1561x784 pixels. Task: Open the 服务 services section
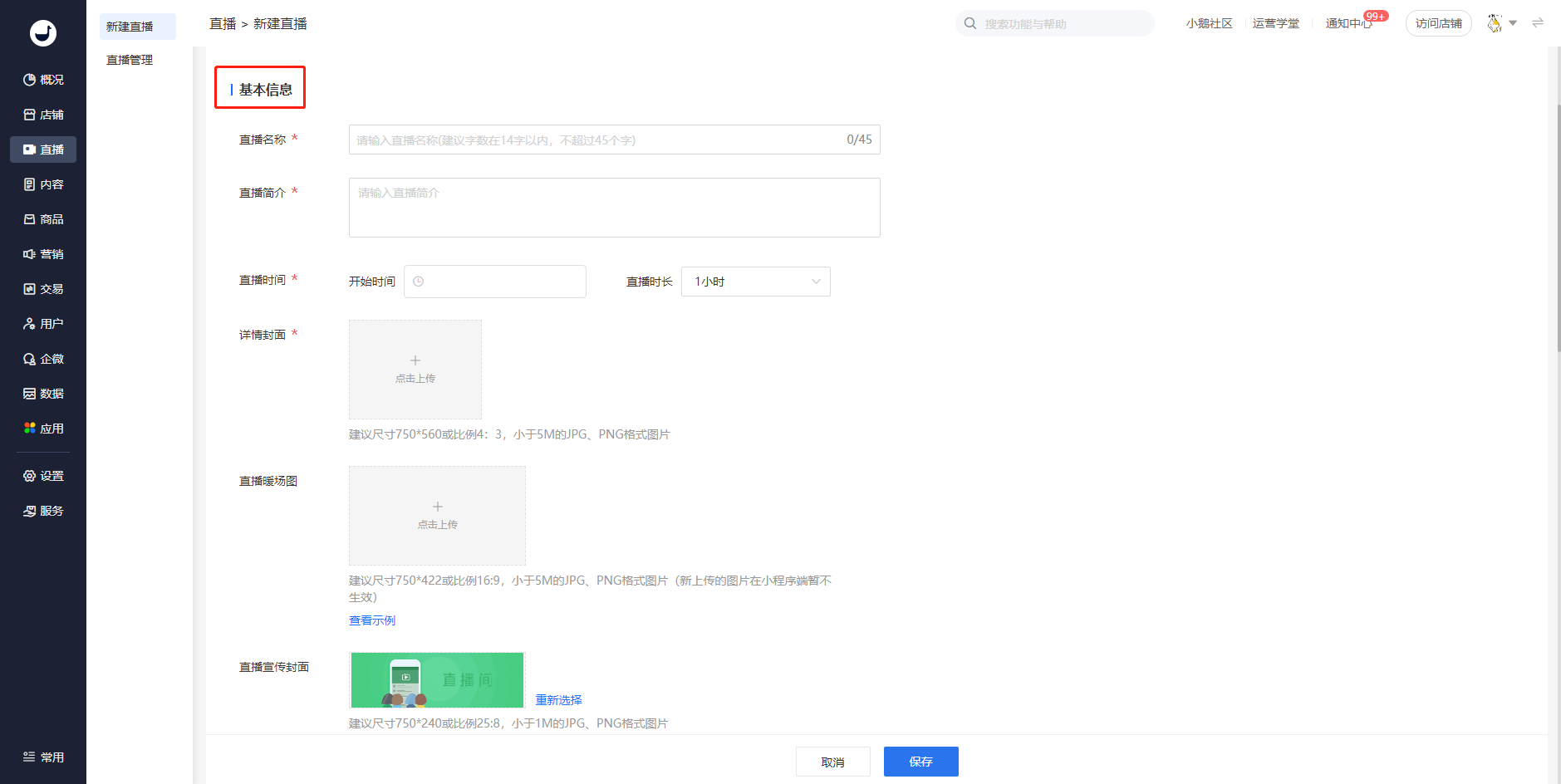click(x=43, y=511)
